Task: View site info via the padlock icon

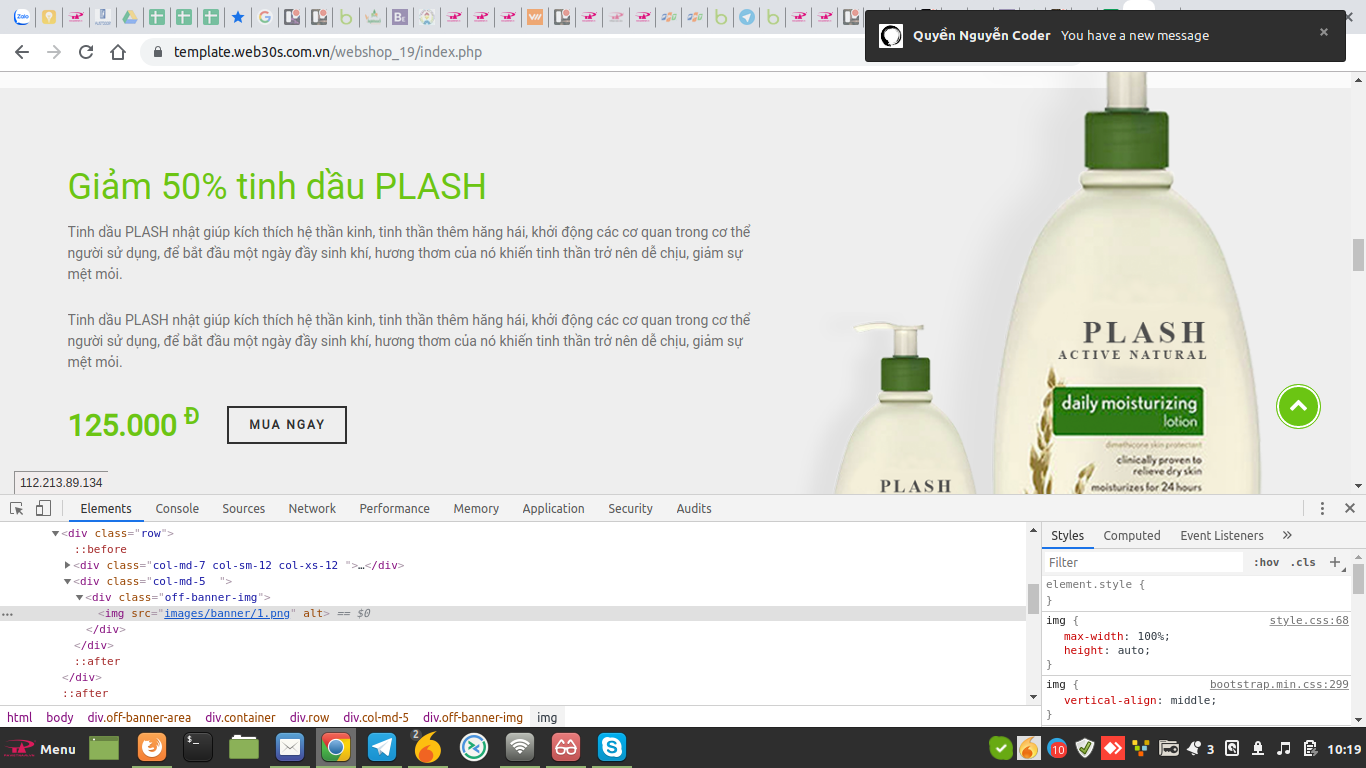Action: pos(157,52)
